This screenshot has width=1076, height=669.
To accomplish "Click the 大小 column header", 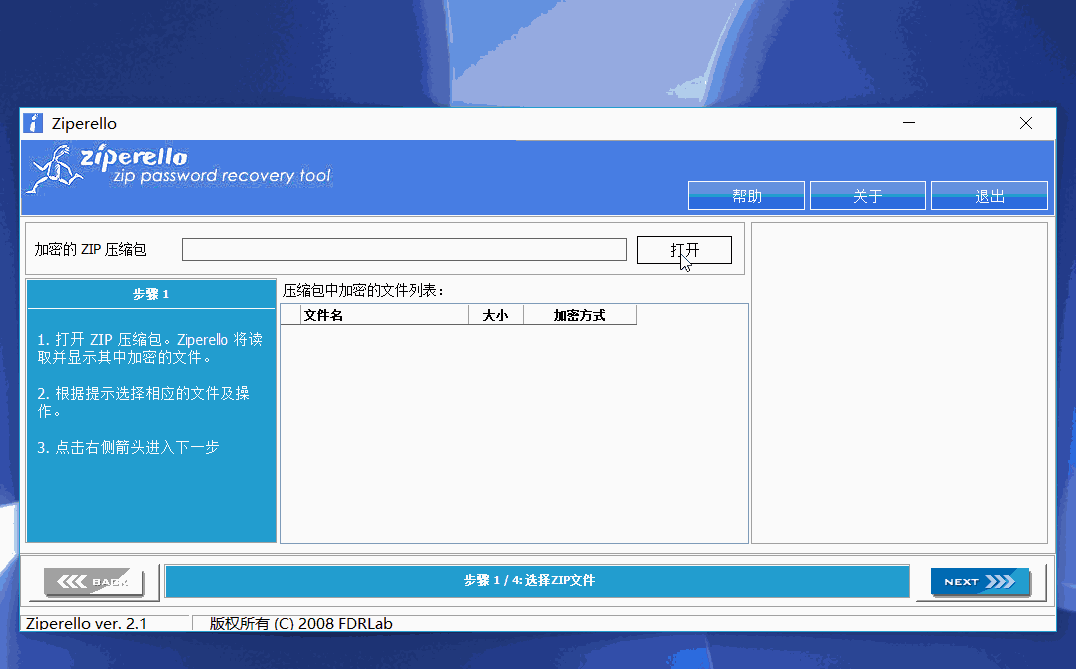I will pos(495,315).
